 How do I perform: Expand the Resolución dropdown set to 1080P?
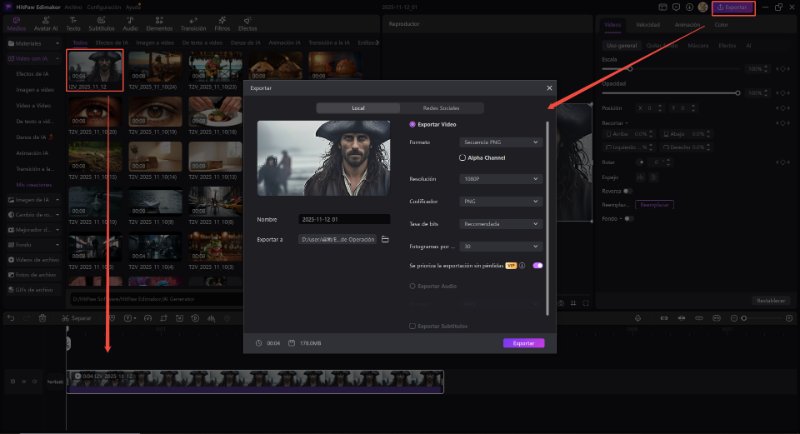click(508, 179)
